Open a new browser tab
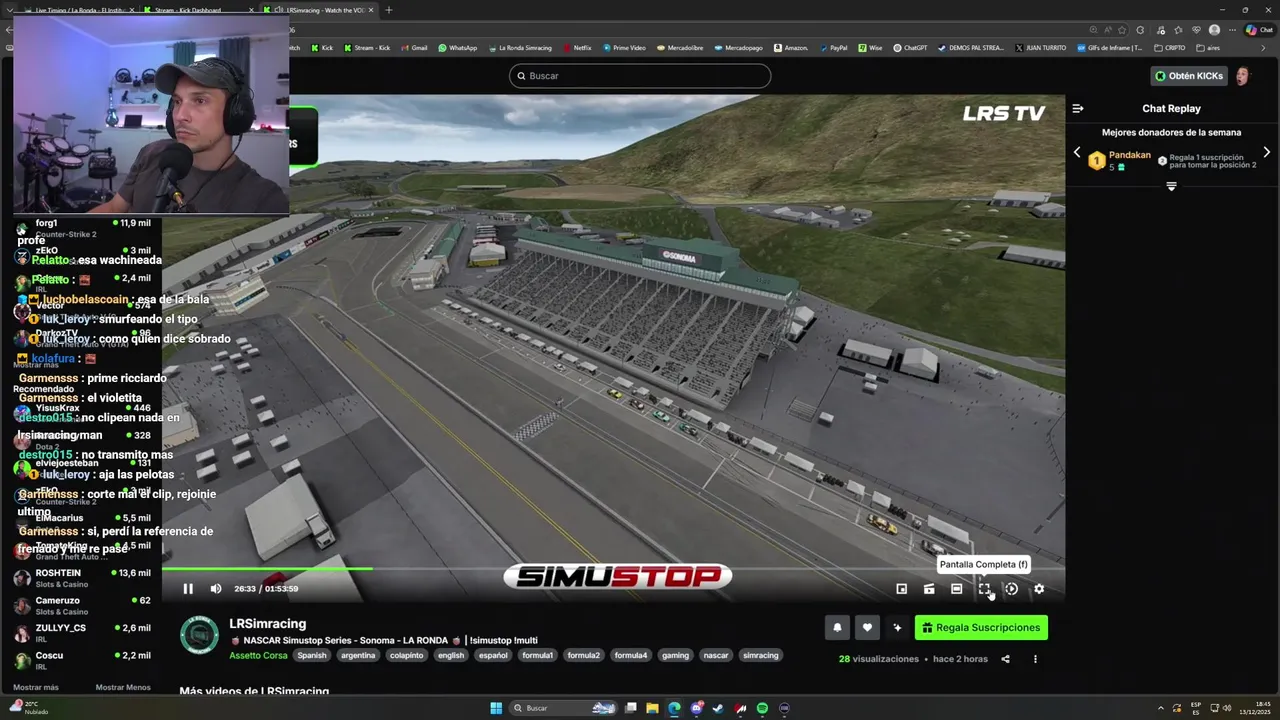This screenshot has height=720, width=1280. tap(389, 10)
